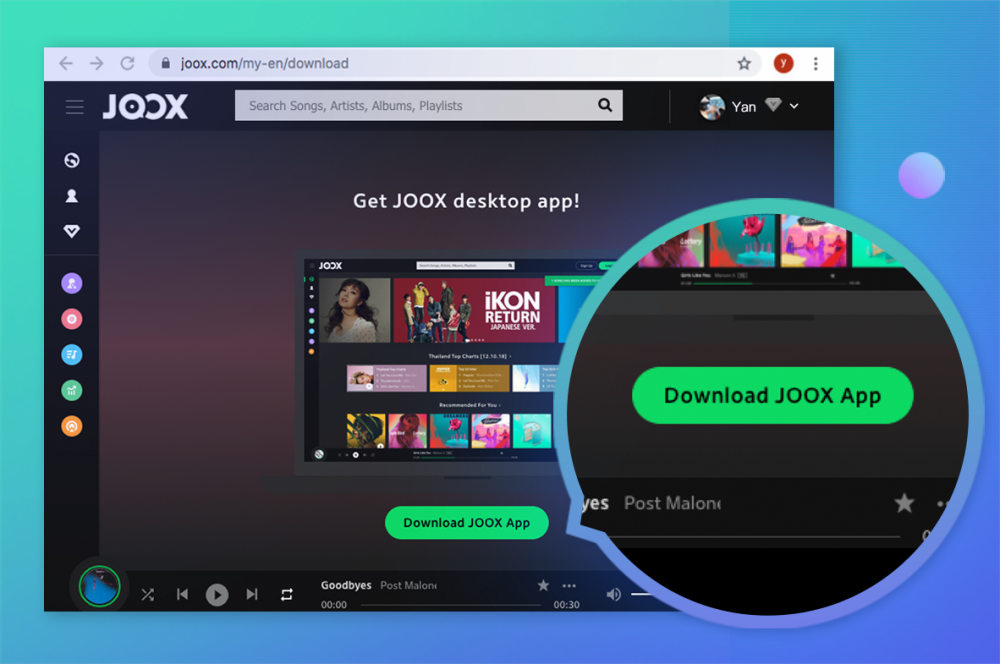Enable shuffle playback mode
This screenshot has width=1000, height=664.
[x=147, y=594]
